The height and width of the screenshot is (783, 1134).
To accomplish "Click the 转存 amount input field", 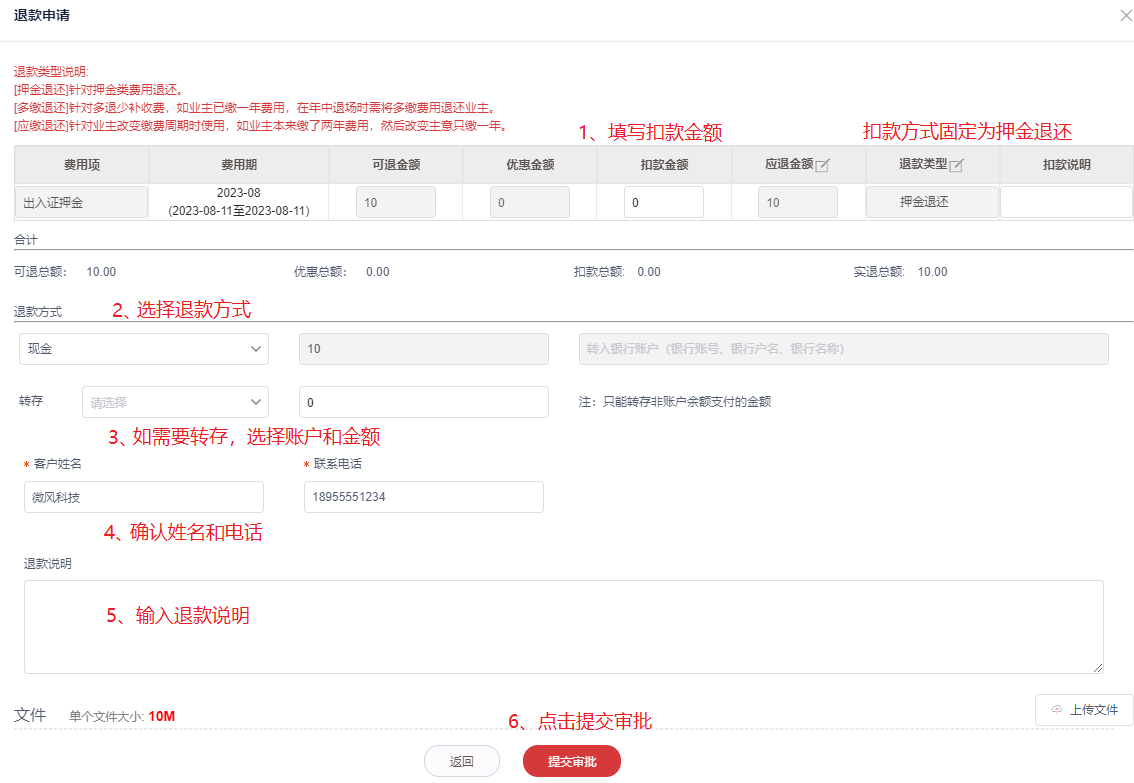I will [424, 402].
